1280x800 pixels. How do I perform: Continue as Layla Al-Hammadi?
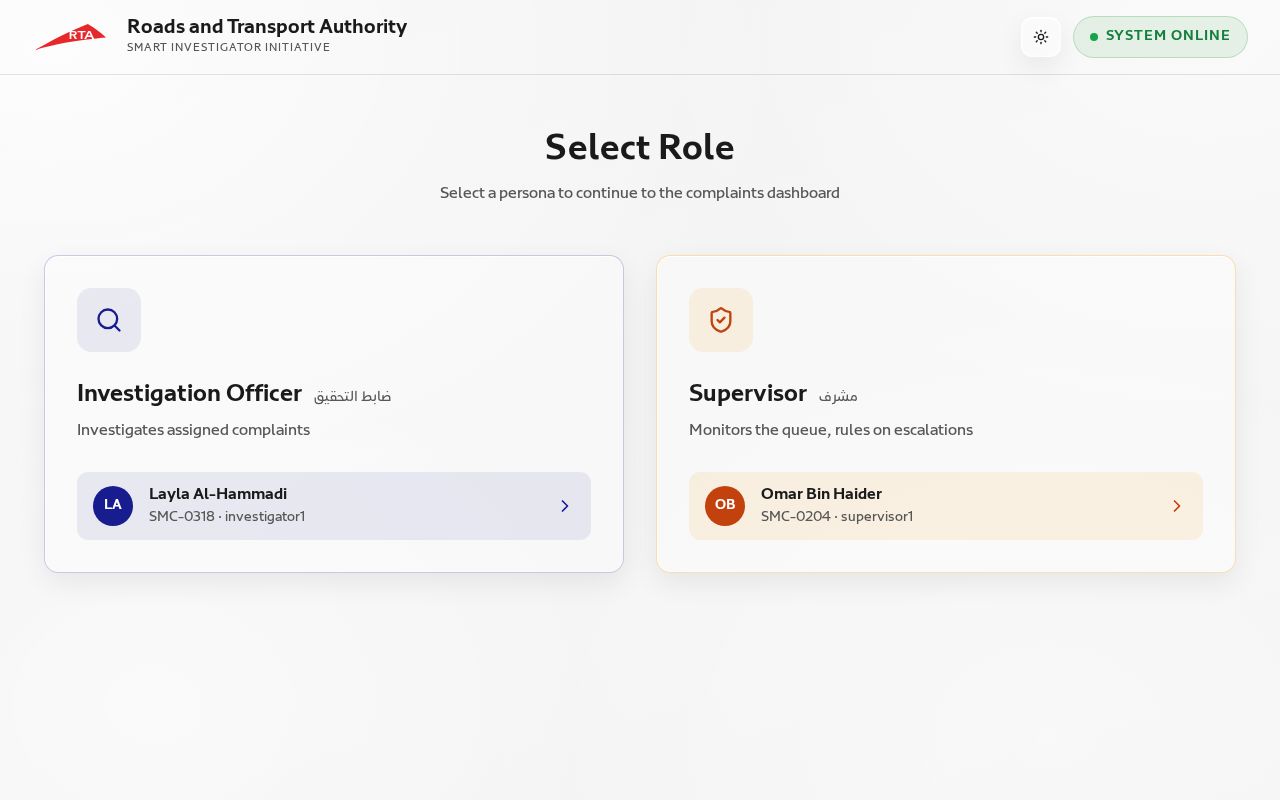[x=334, y=506]
